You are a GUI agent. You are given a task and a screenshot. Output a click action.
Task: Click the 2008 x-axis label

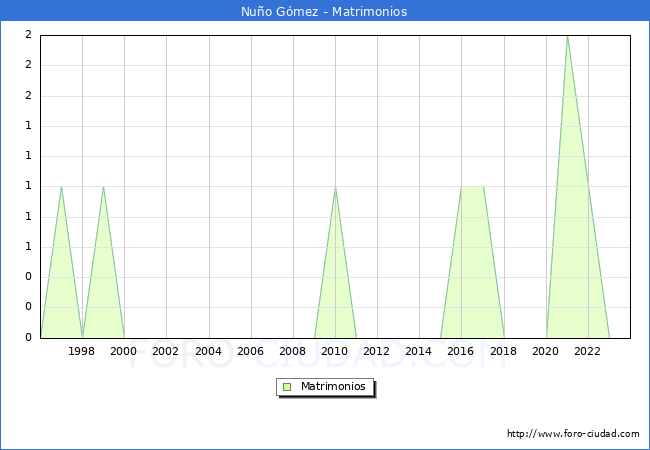point(292,351)
